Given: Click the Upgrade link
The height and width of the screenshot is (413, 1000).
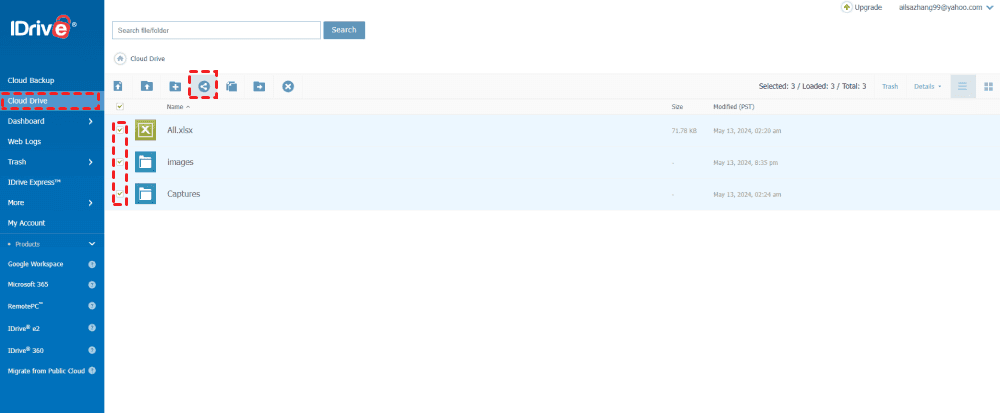Looking at the screenshot, I should (868, 8).
